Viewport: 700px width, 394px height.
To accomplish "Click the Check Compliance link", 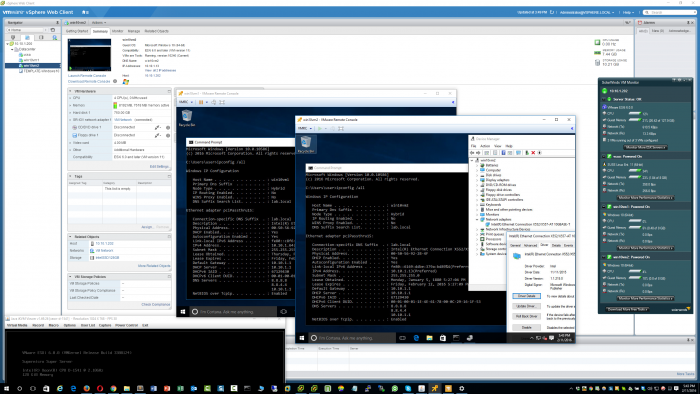I will point(156,304).
